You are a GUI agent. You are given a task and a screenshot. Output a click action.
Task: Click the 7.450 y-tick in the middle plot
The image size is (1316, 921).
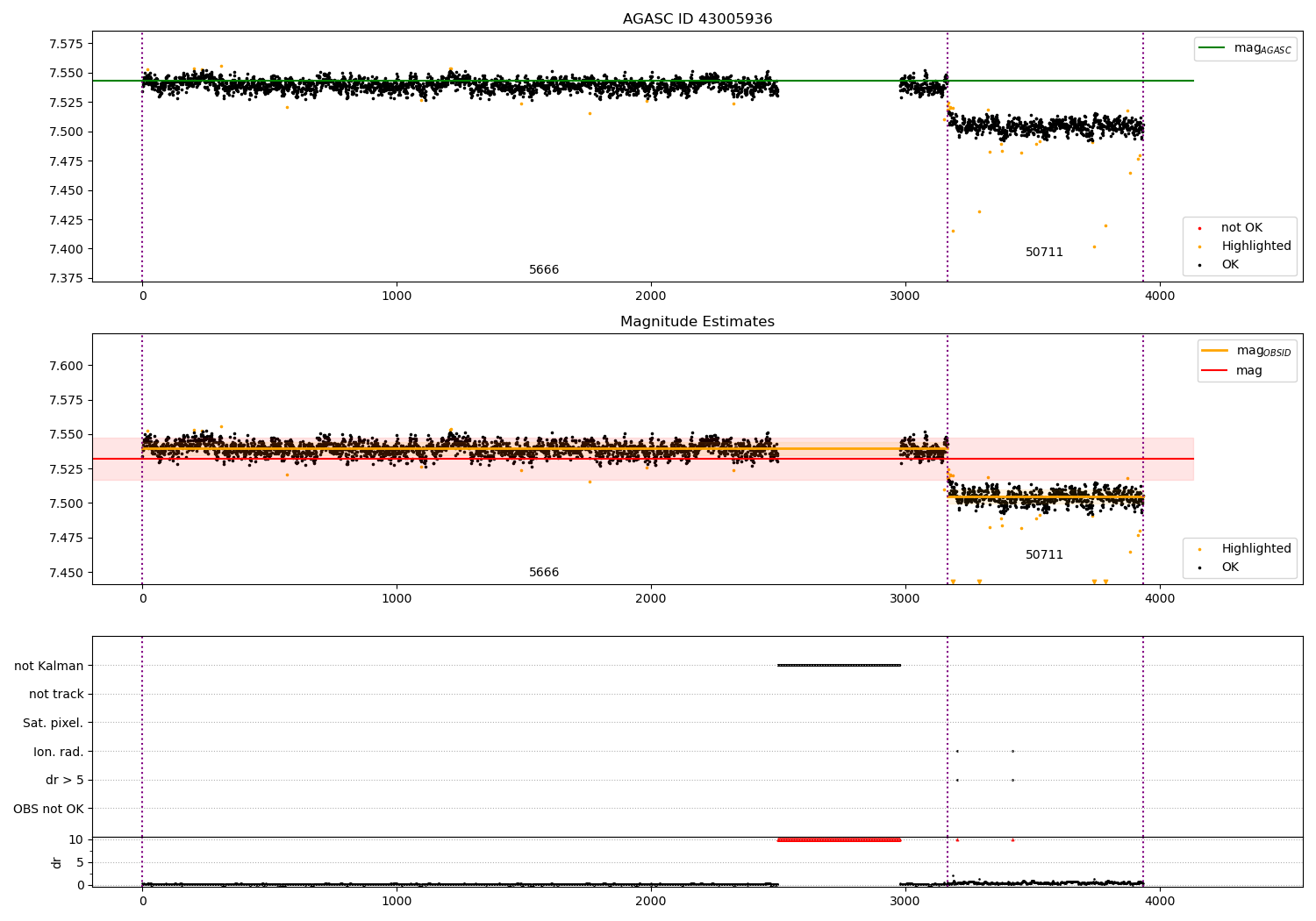click(x=66, y=572)
